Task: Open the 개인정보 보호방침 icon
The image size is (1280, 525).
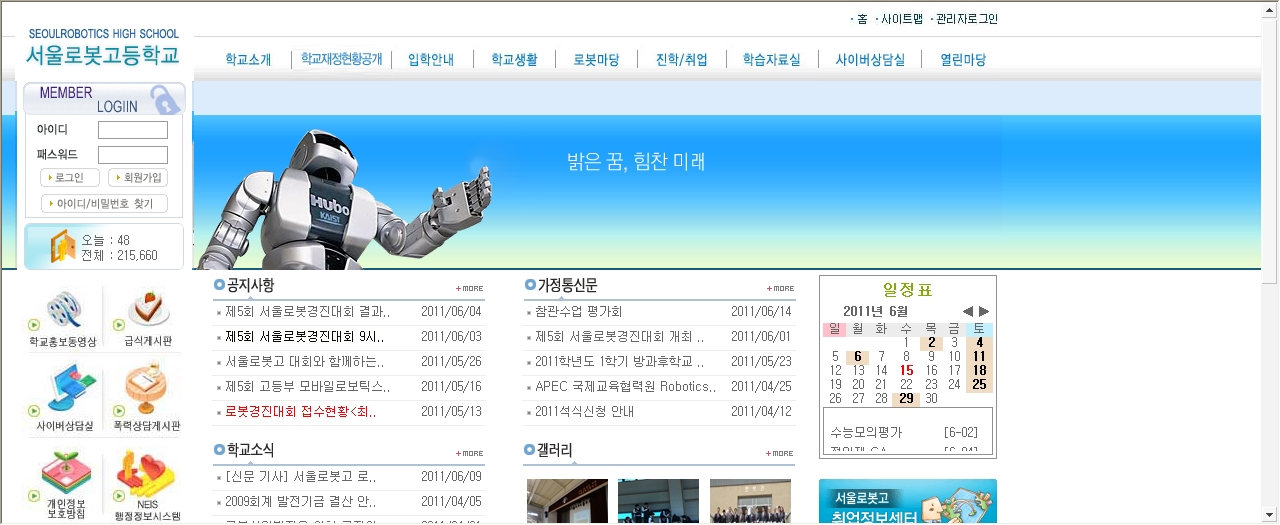Action: [x=66, y=475]
